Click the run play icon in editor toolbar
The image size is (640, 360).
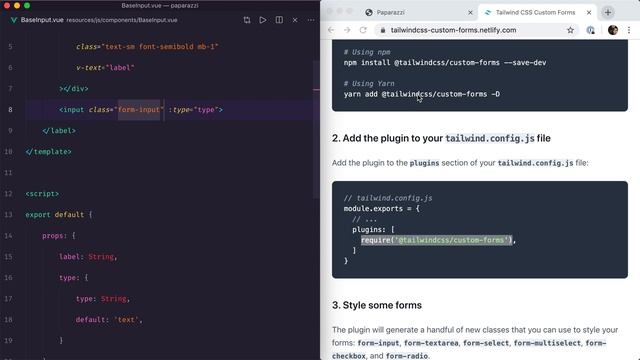(262, 20)
